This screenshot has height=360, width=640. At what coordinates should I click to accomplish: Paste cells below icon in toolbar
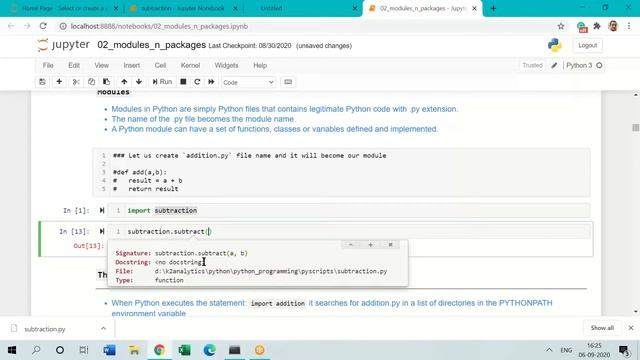point(106,82)
